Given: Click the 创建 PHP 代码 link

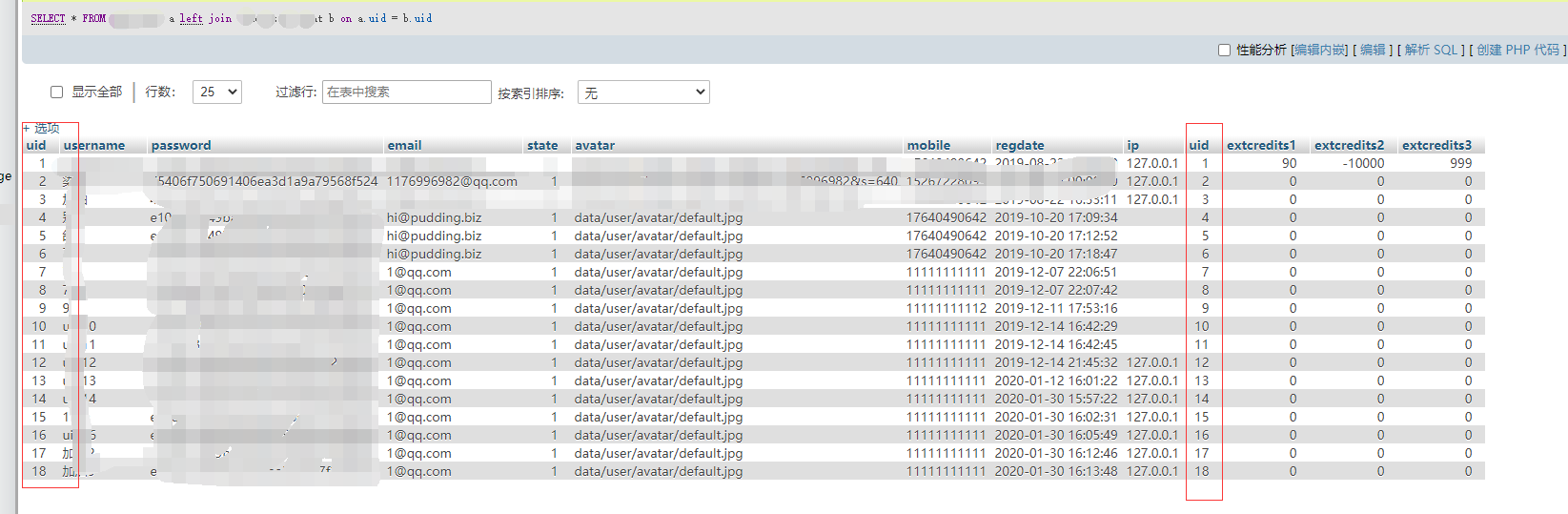Looking at the screenshot, I should 1517,51.
